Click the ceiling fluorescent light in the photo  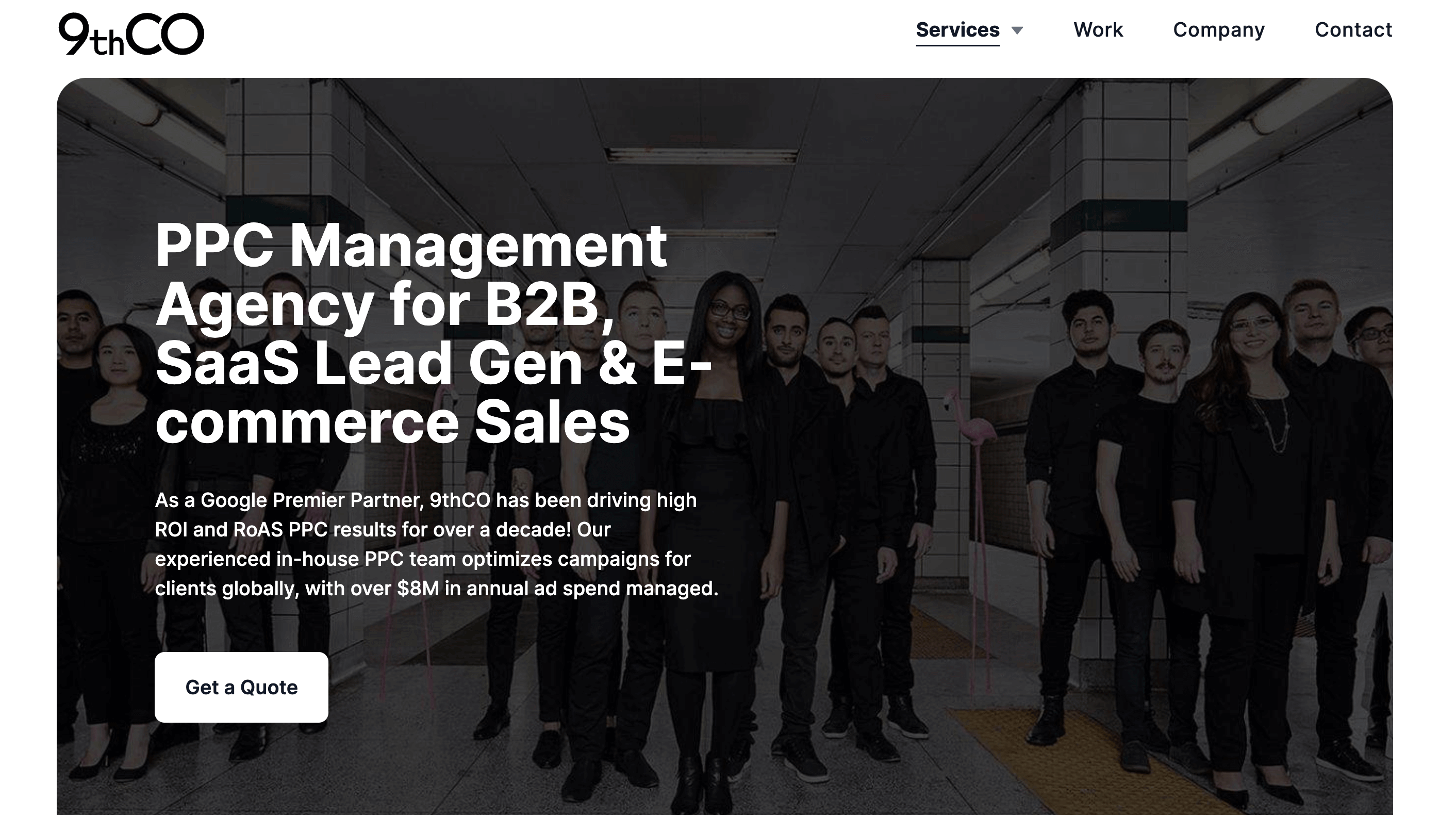701,154
